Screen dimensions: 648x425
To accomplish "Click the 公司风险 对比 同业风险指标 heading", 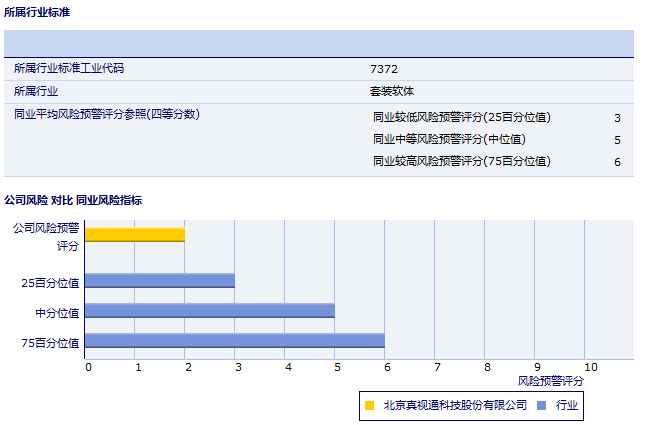I will pyautogui.click(x=73, y=200).
